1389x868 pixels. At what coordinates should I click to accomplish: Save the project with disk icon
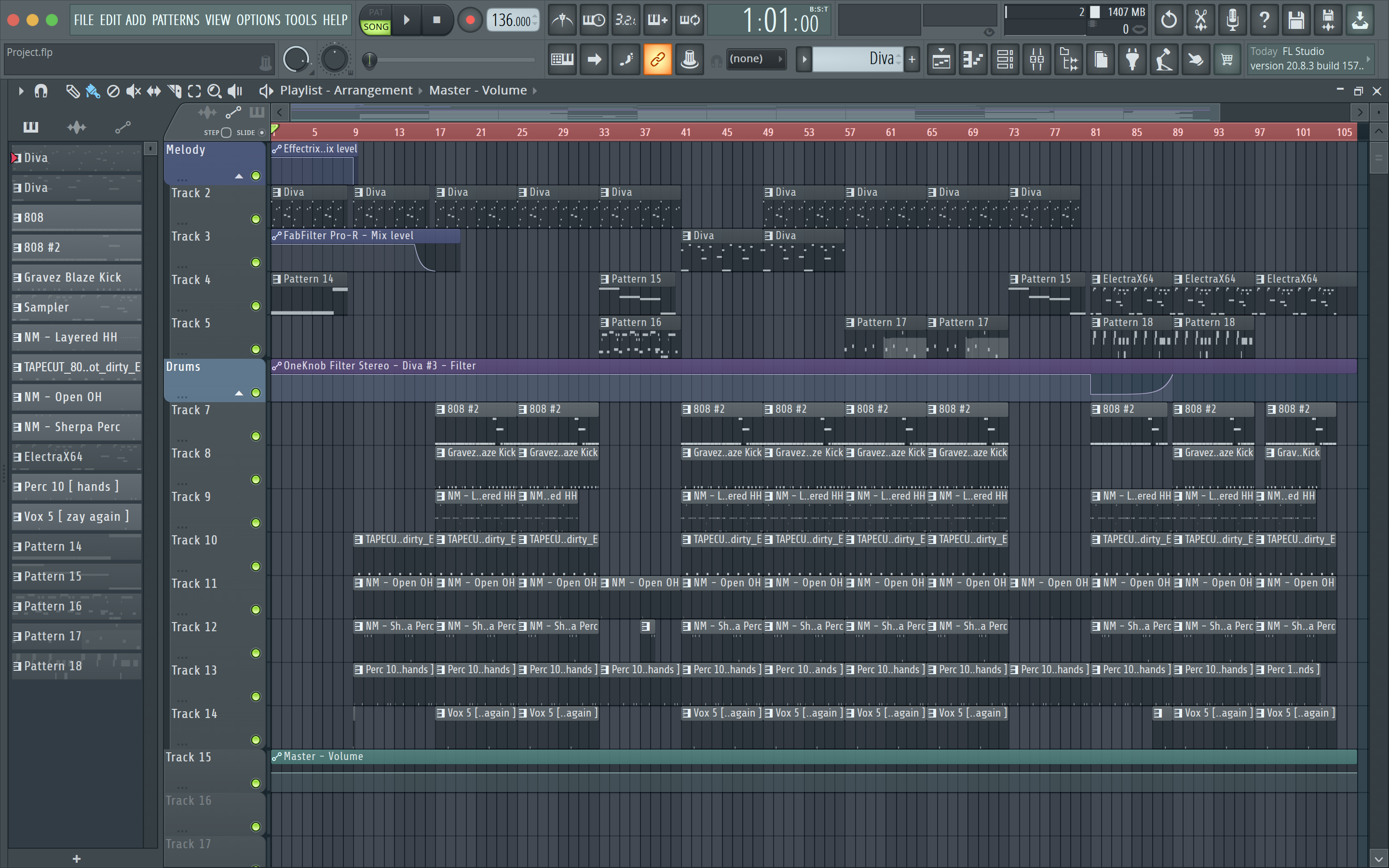coord(1296,21)
